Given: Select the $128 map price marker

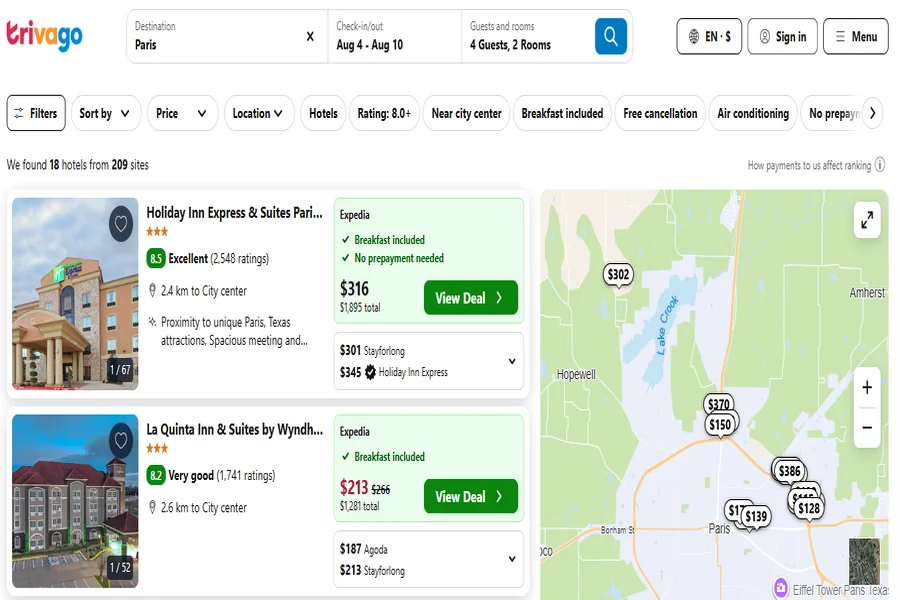Looking at the screenshot, I should [x=809, y=508].
